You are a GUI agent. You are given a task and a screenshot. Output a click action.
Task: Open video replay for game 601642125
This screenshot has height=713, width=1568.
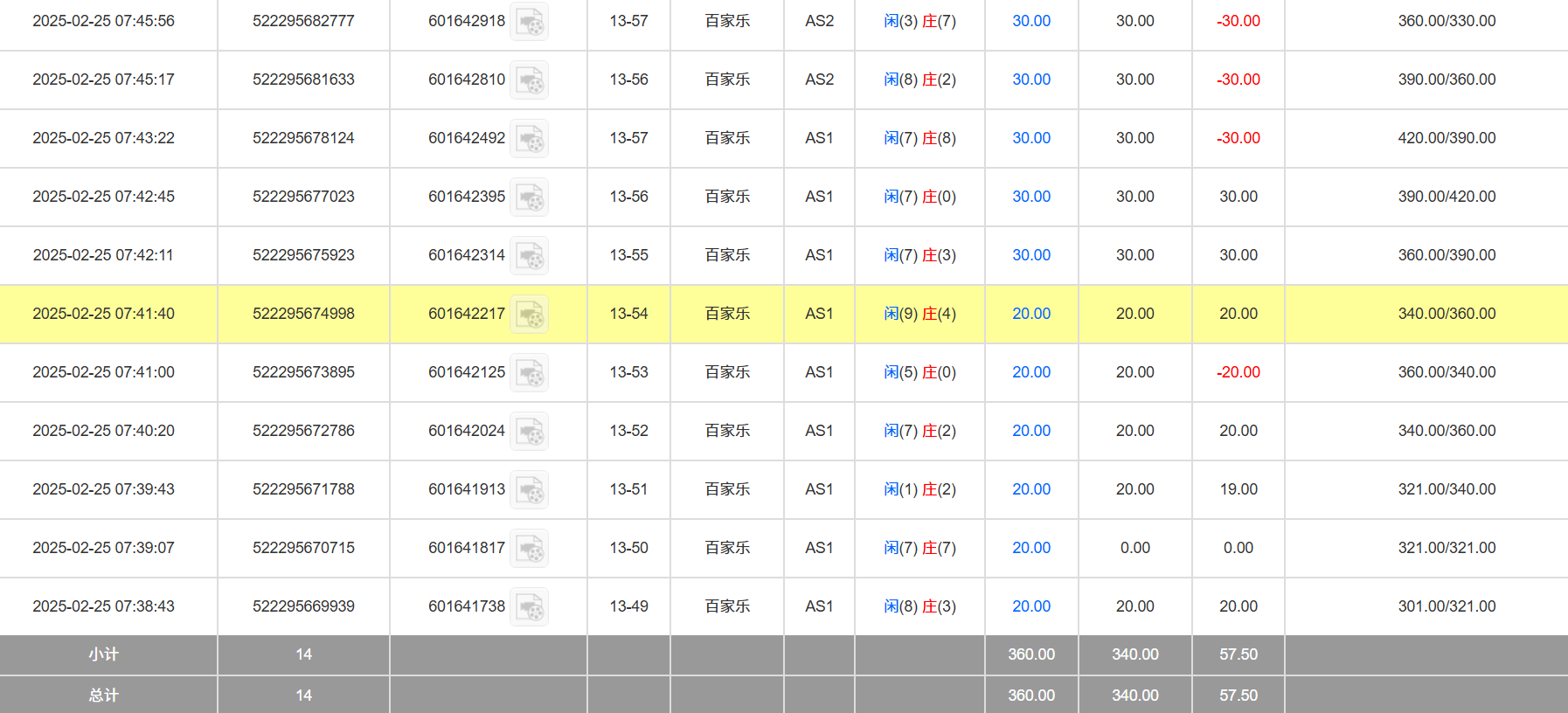click(x=529, y=373)
